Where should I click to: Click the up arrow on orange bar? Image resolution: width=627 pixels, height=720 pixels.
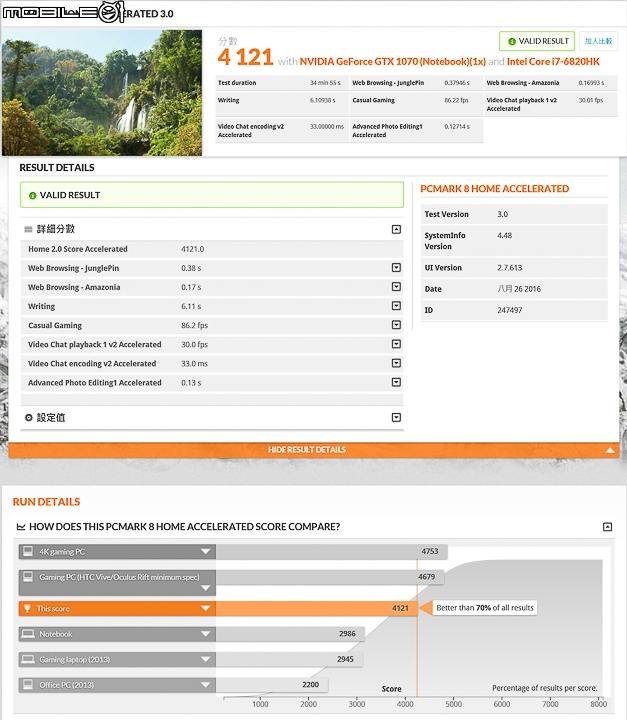[x=610, y=450]
